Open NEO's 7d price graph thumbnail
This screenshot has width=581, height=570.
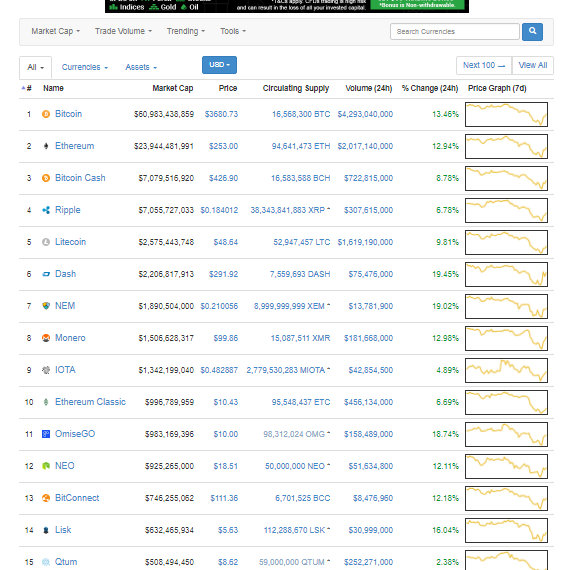[x=506, y=467]
